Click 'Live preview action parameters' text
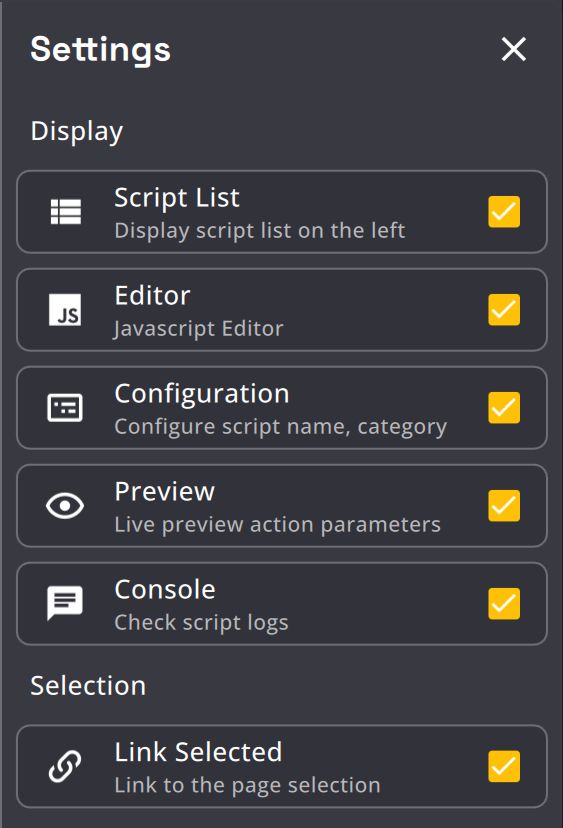Screen dimensions: 563x828 [277, 525]
